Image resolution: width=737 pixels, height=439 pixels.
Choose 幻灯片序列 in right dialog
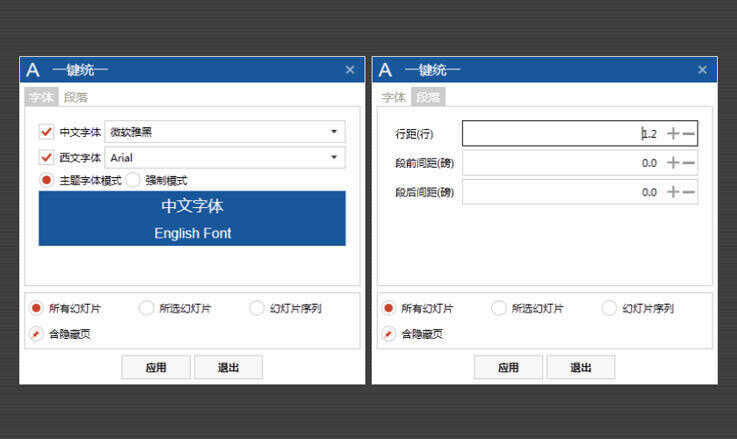point(609,308)
